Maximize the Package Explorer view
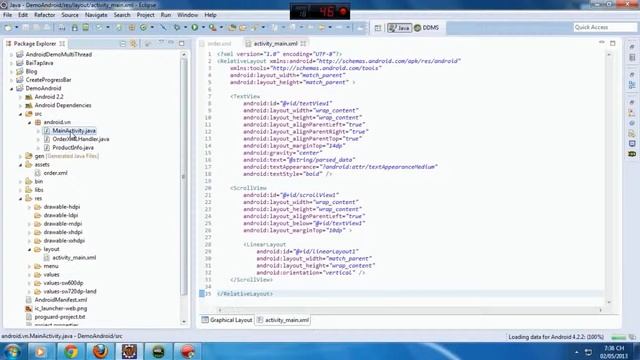The width and height of the screenshot is (640, 360). (182, 43)
